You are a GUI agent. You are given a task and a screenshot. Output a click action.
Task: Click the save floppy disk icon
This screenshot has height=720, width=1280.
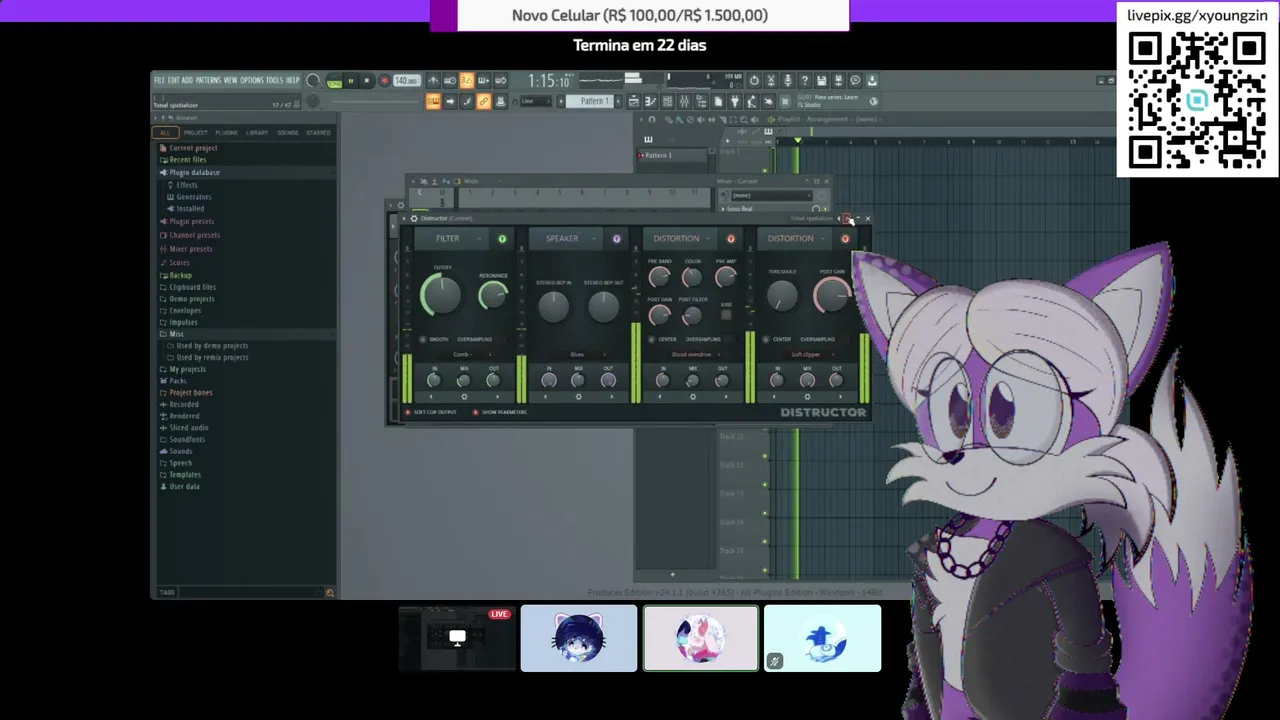[x=821, y=80]
